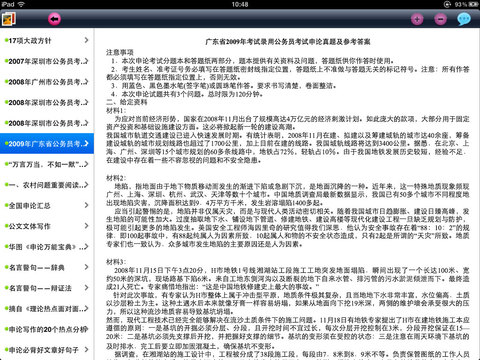Expand chevron beside 名言警句——辞典

point(86,267)
